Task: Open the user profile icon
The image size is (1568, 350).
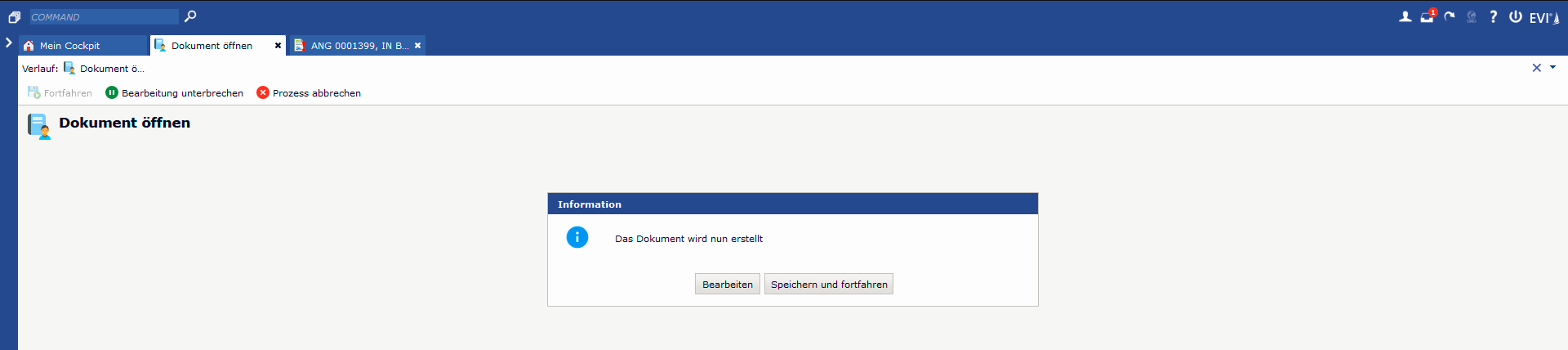Action: pos(1405,16)
